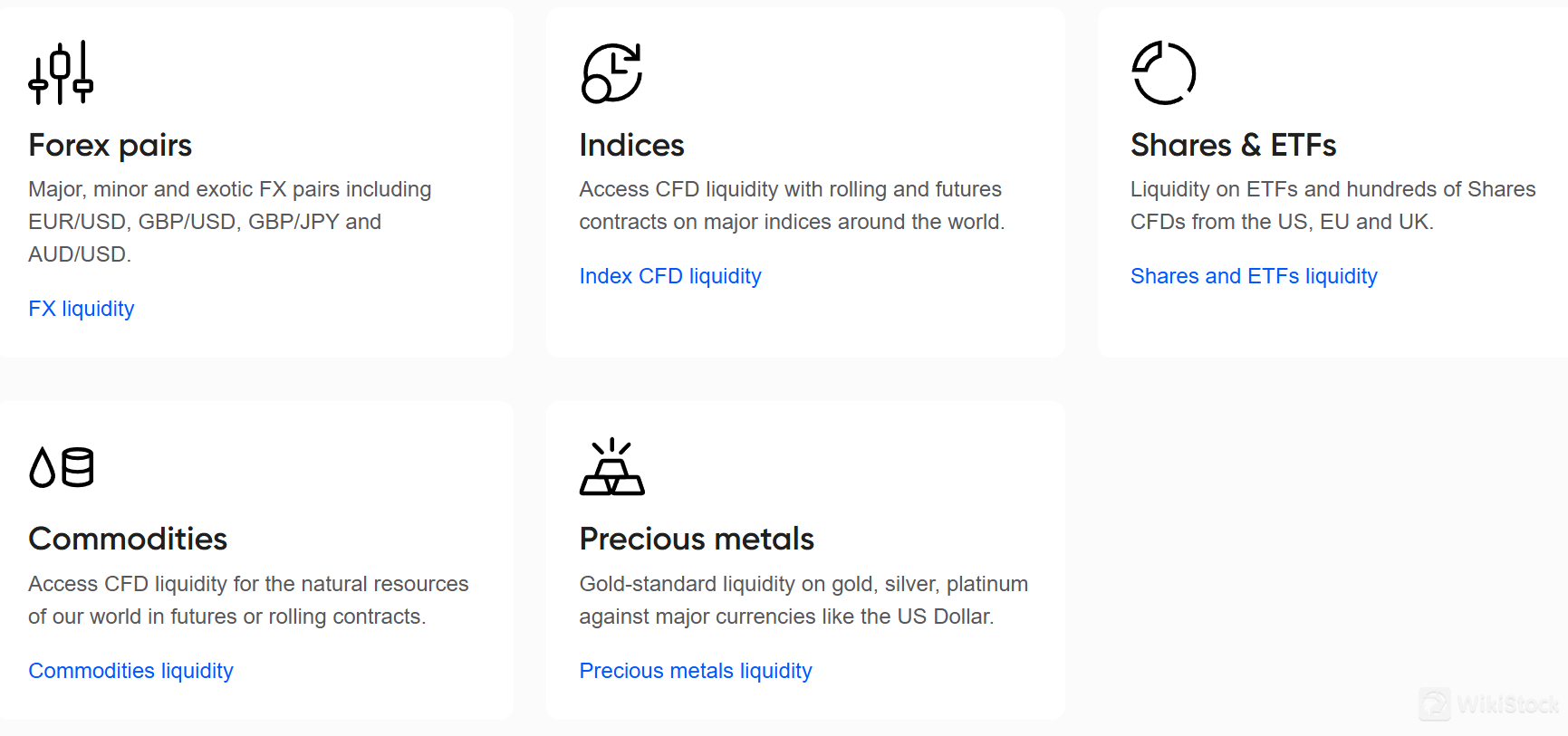Click the barrel within the Commodities icon
This screenshot has height=736, width=1568.
pos(78,467)
